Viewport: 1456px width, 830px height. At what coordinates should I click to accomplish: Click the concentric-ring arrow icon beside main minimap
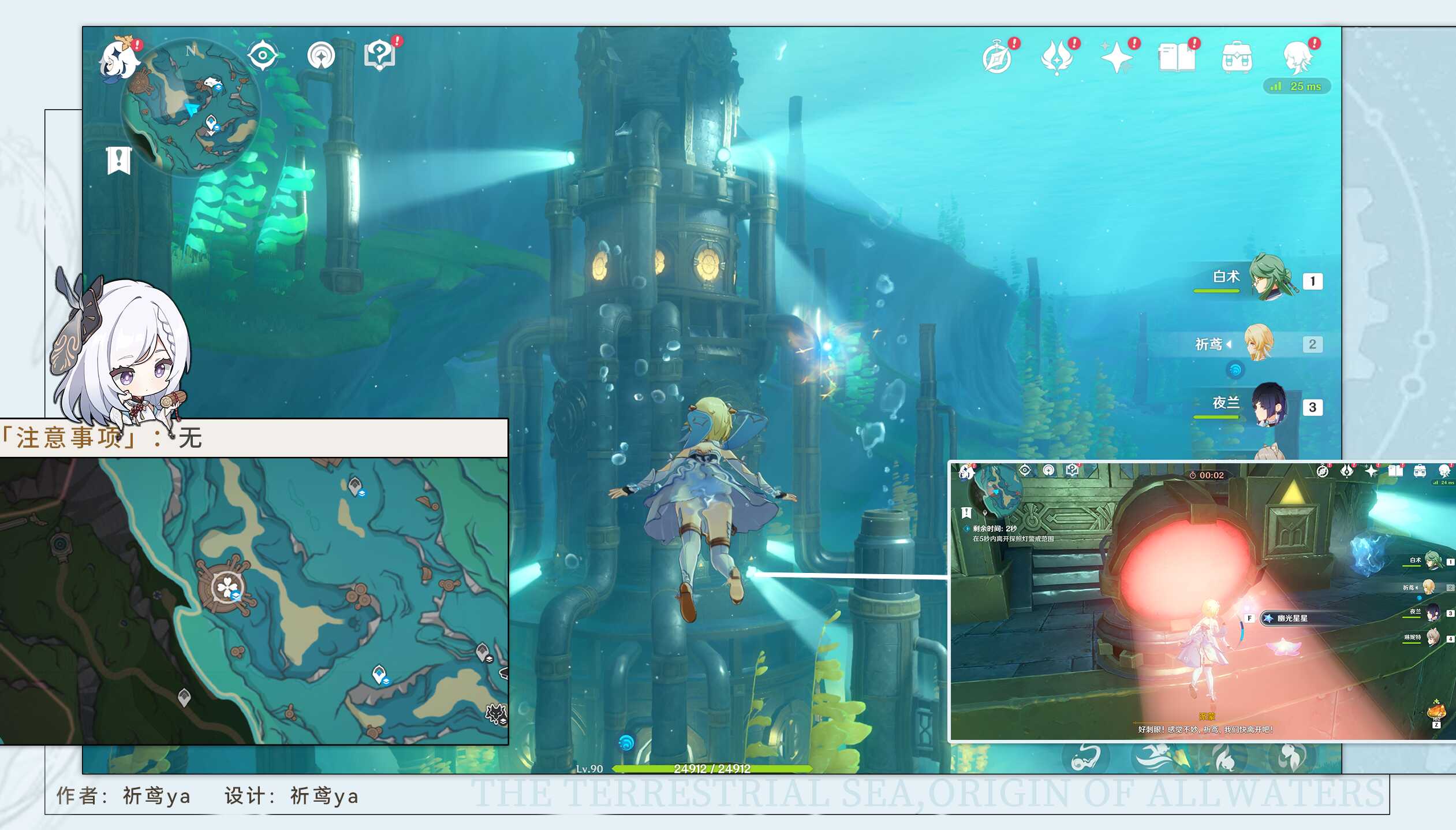point(321,55)
